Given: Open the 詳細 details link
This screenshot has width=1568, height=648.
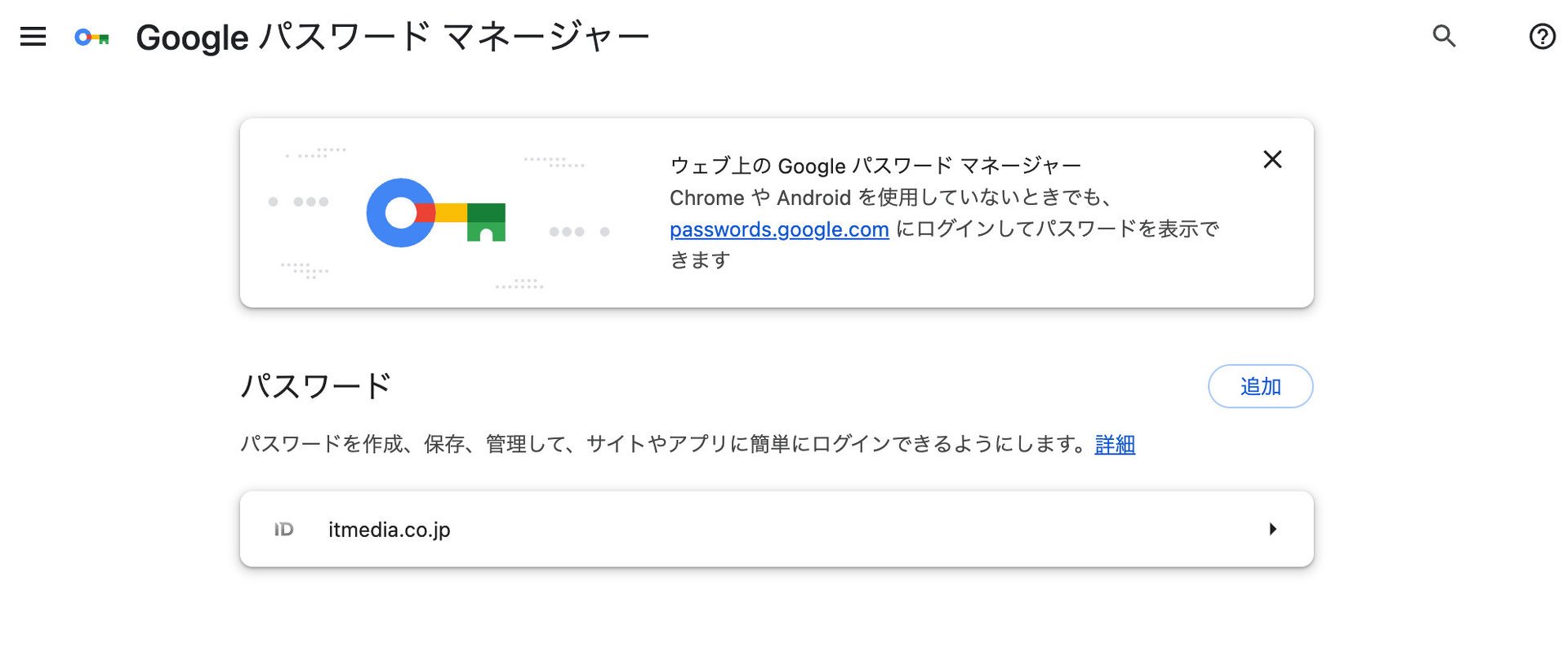Looking at the screenshot, I should coord(1115,444).
